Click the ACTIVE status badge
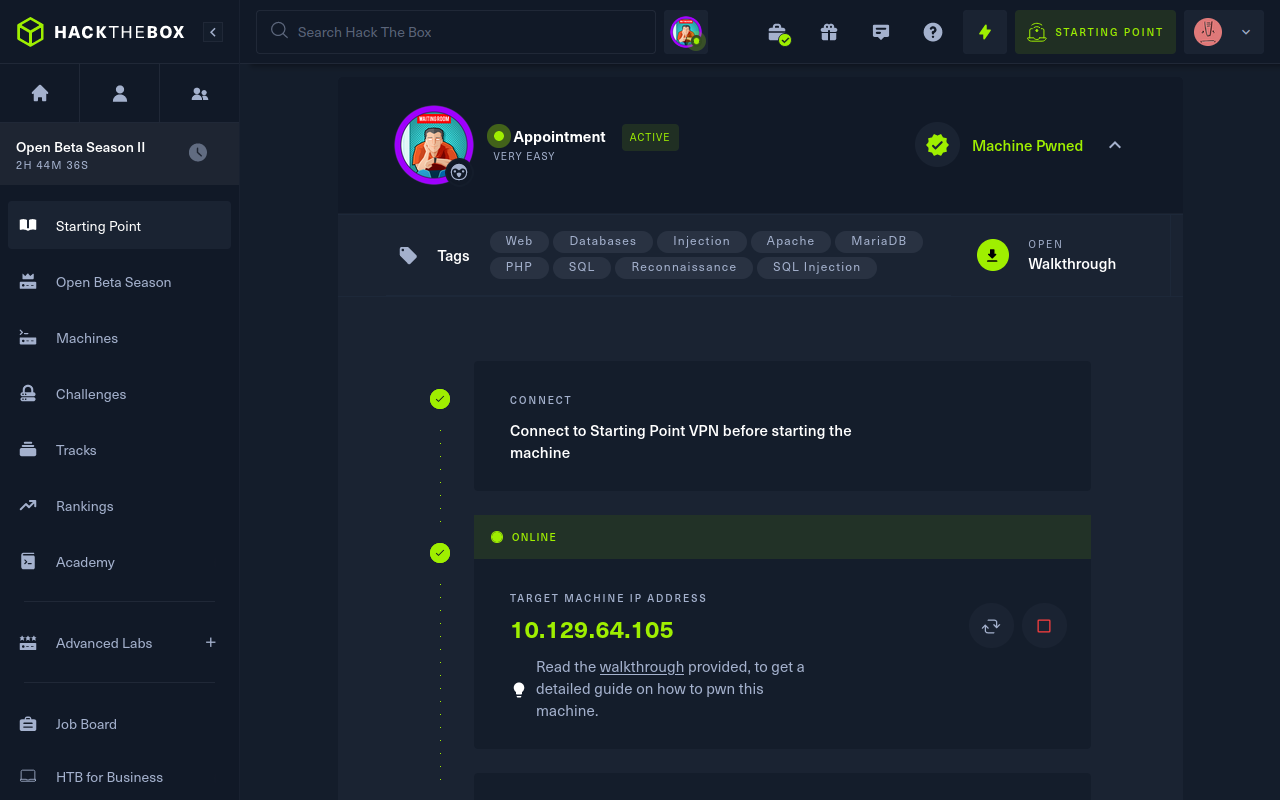Screen dimensions: 1280x800 tap(650, 137)
